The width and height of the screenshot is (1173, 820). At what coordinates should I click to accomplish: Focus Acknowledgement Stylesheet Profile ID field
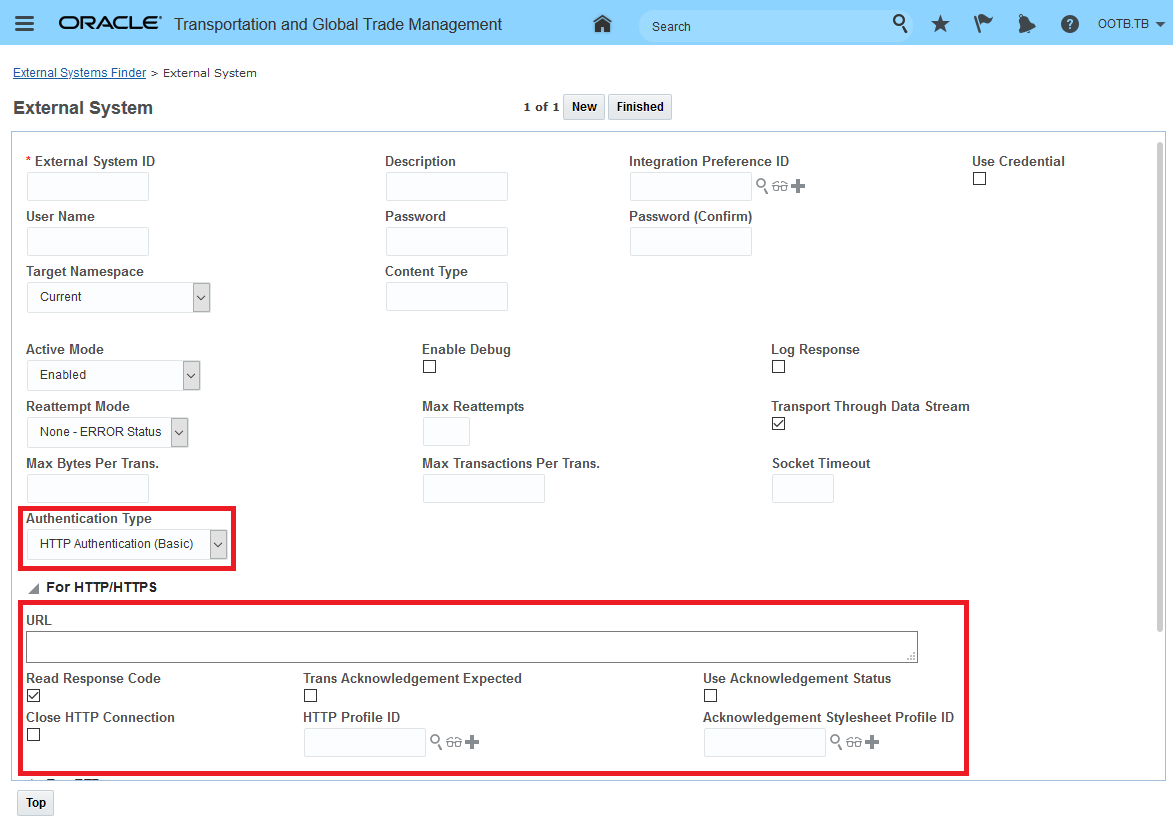765,742
